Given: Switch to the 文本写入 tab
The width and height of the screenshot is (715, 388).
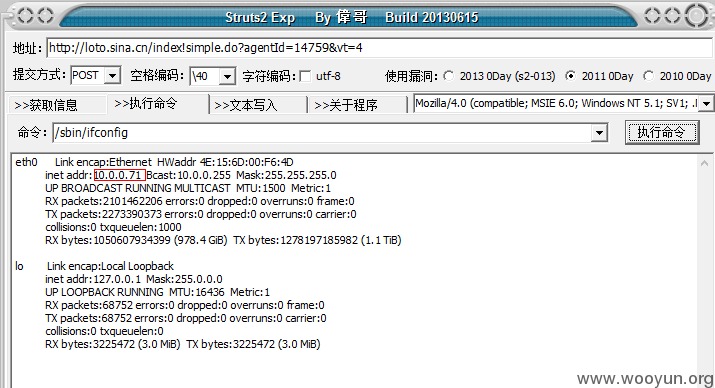Looking at the screenshot, I should [258, 105].
